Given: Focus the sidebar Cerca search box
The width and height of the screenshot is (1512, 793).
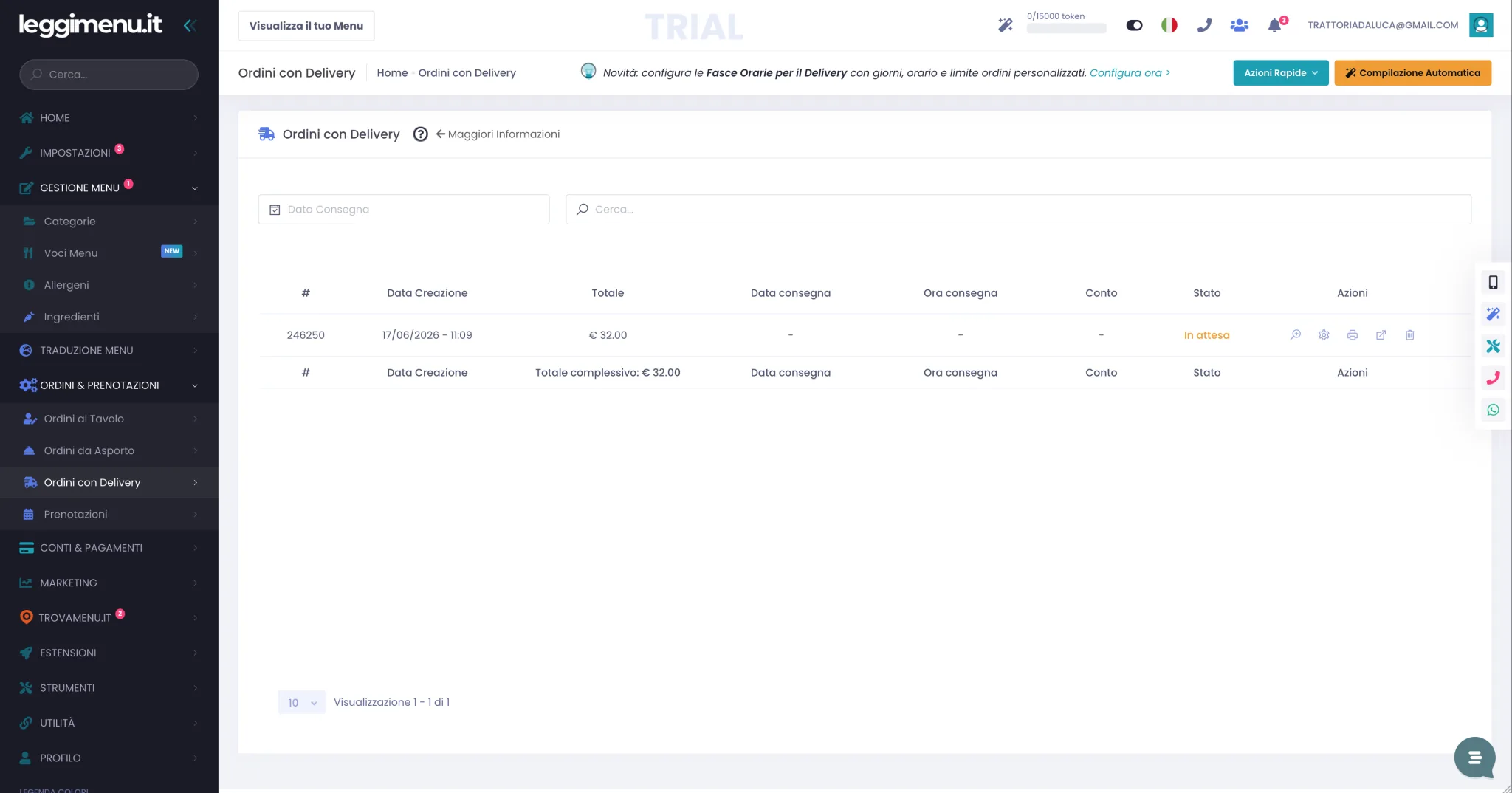Looking at the screenshot, I should coord(109,75).
